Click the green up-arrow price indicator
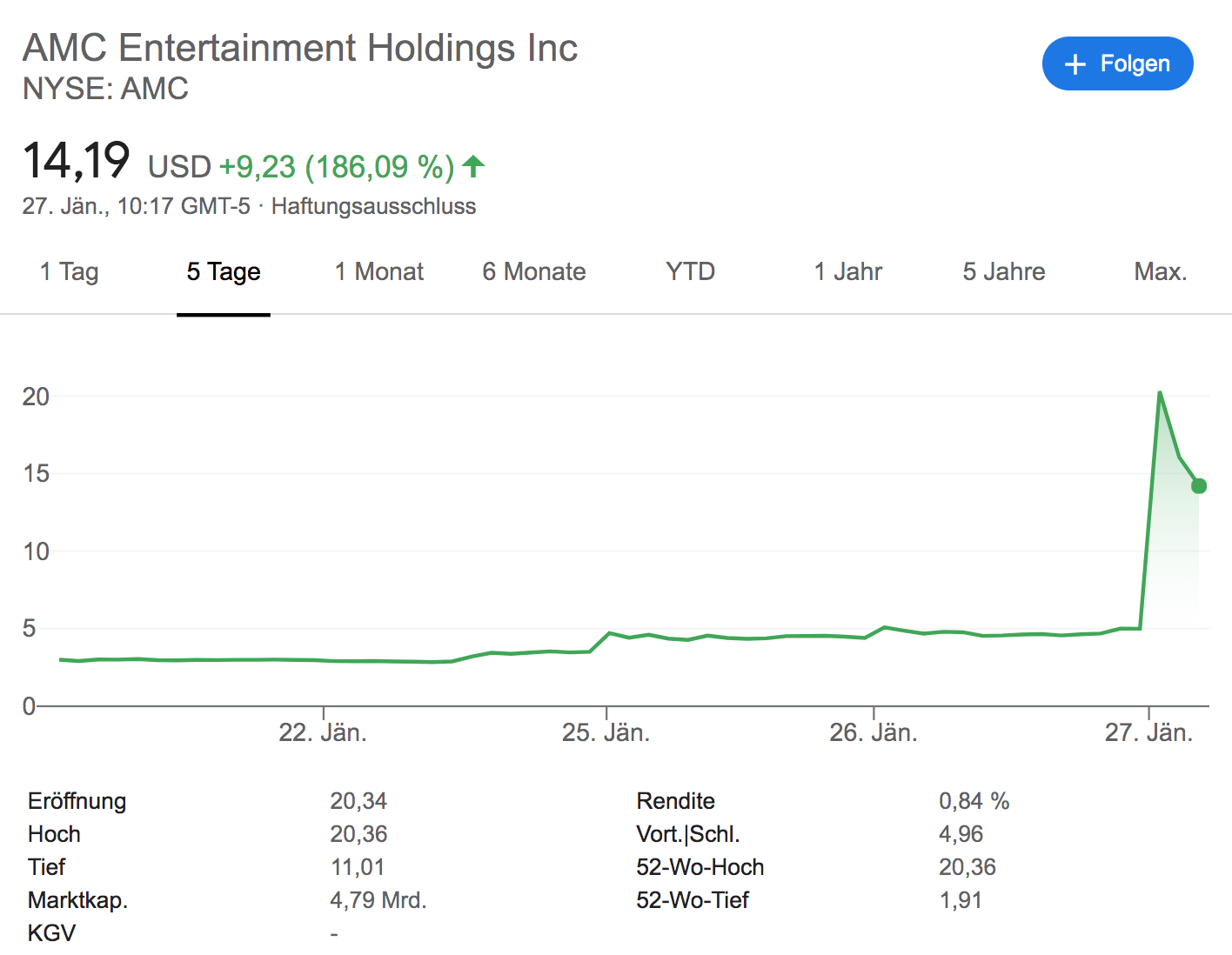This screenshot has width=1232, height=955. pyautogui.click(x=473, y=165)
